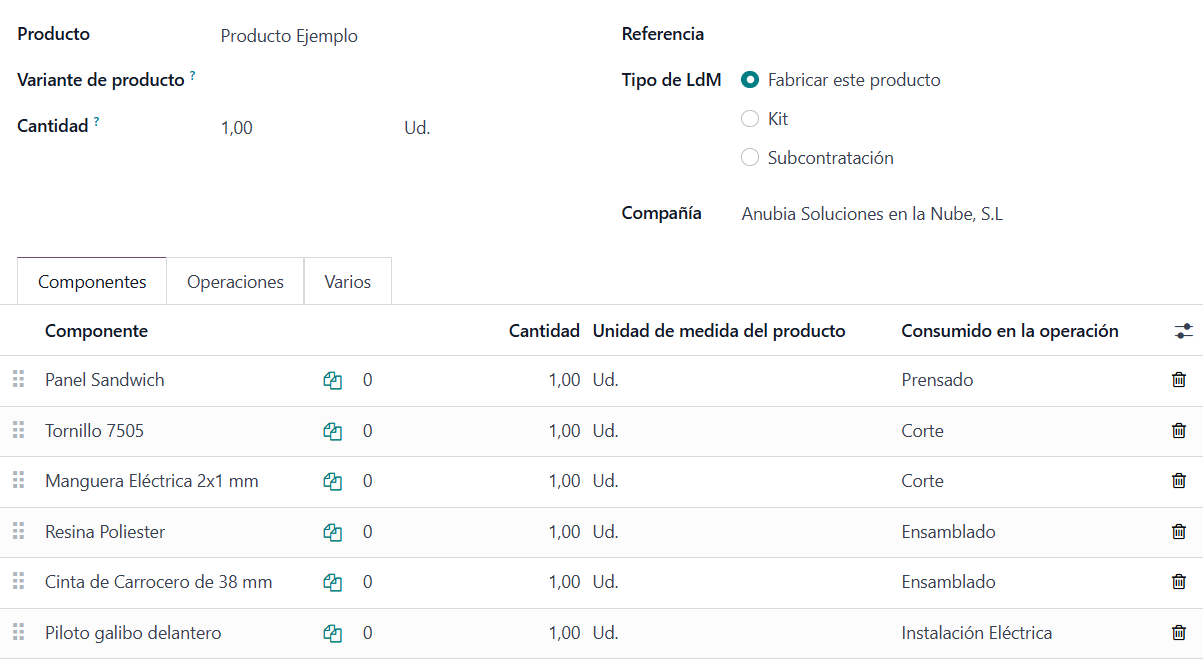This screenshot has width=1203, height=672.
Task: Delete the Tornillo 7505 component row
Action: coord(1179,431)
